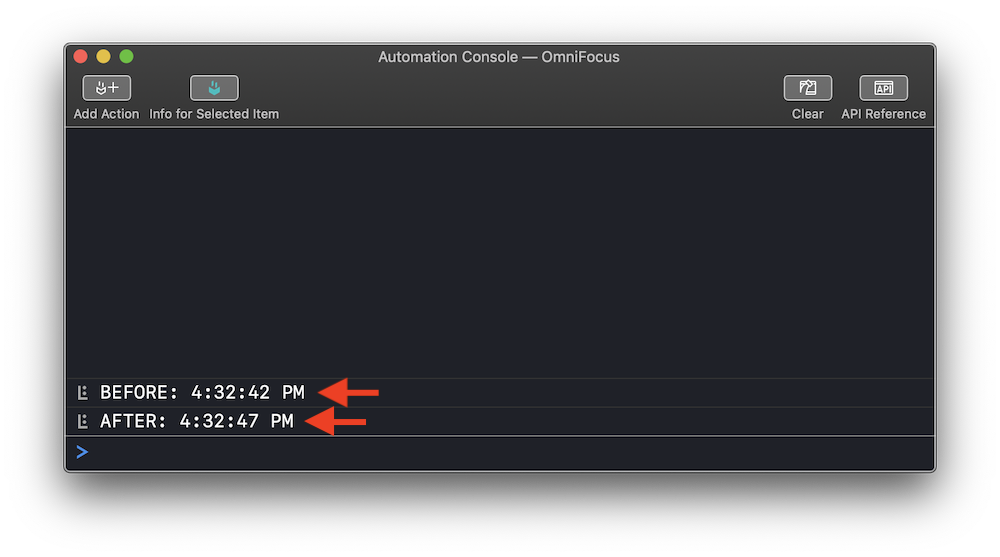Clear the console using the Clear icon
The height and width of the screenshot is (557, 1000).
[x=807, y=88]
